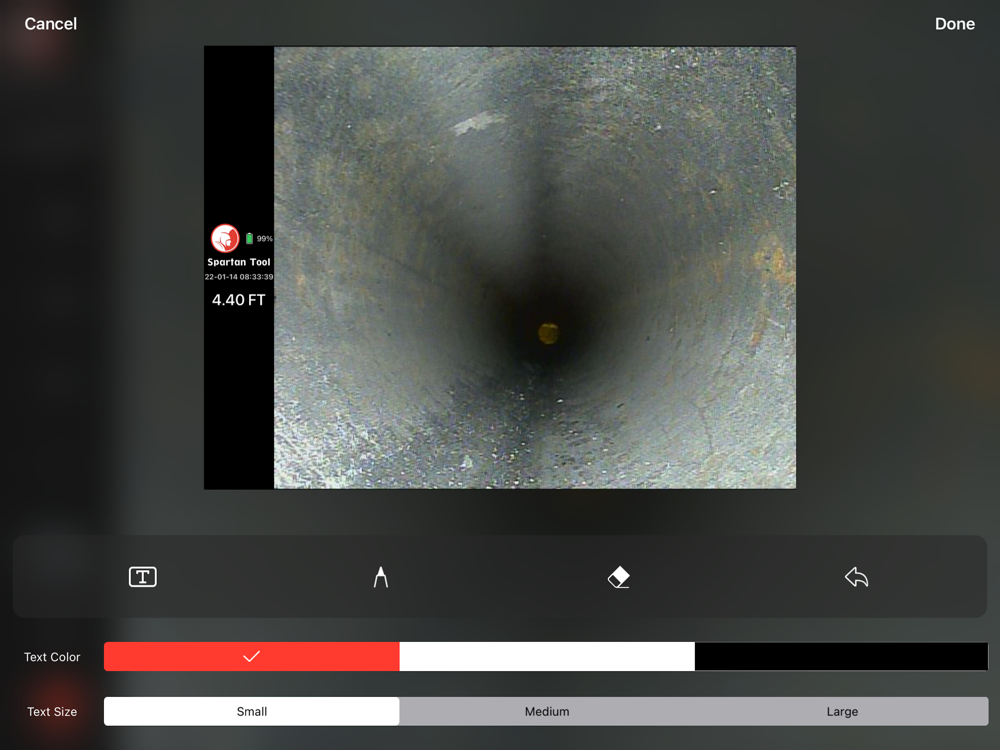Change text size to Large

(842, 711)
